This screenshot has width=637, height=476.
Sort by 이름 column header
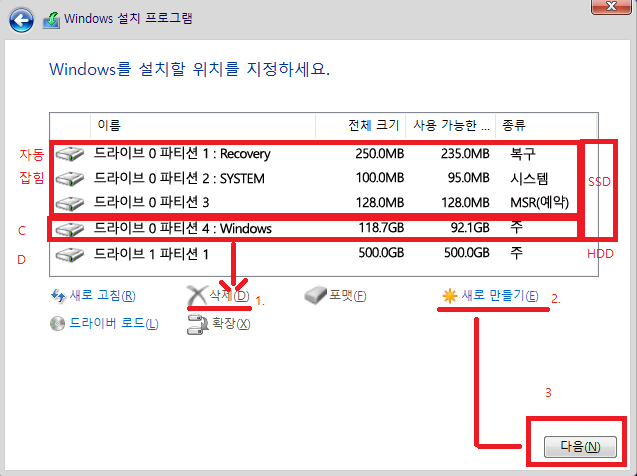pyautogui.click(x=203, y=125)
